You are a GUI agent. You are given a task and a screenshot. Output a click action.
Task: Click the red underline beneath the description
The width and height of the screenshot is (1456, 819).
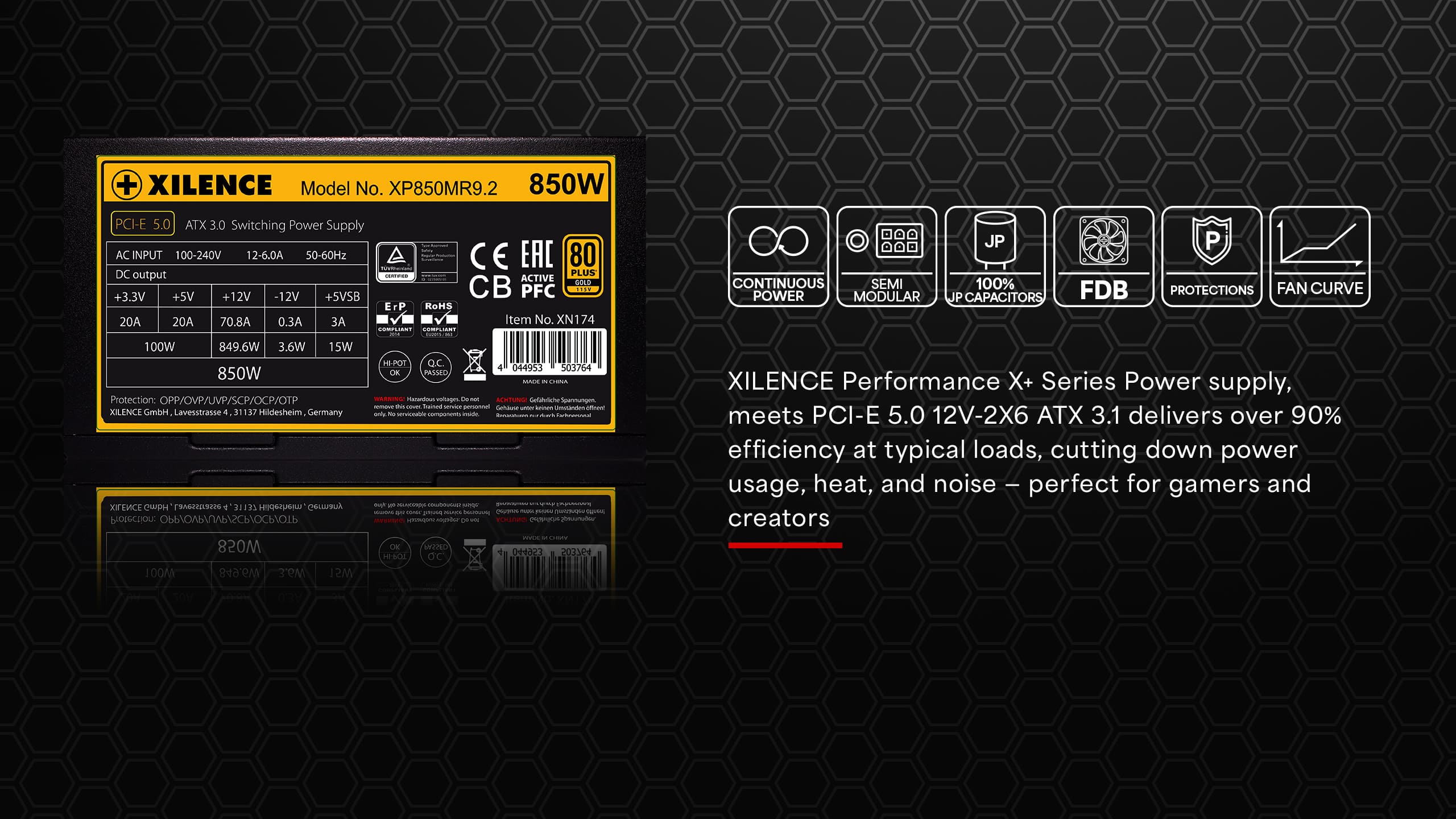tap(785, 545)
